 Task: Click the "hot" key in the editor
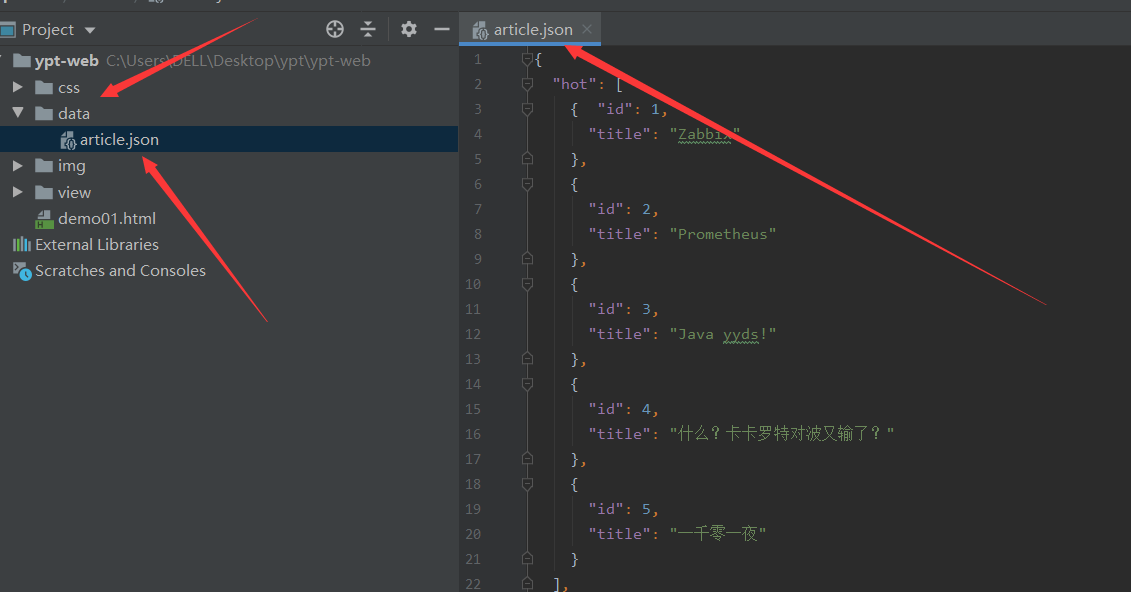pyautogui.click(x=574, y=84)
